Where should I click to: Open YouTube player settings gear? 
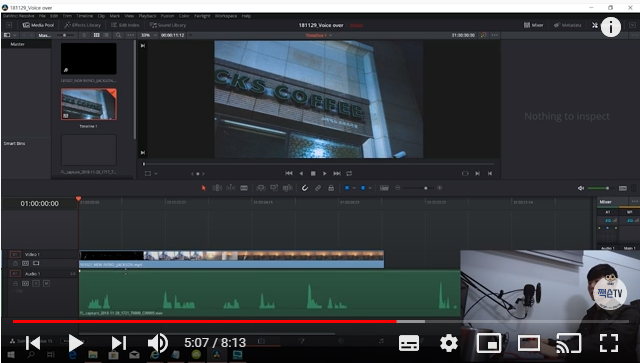point(449,343)
